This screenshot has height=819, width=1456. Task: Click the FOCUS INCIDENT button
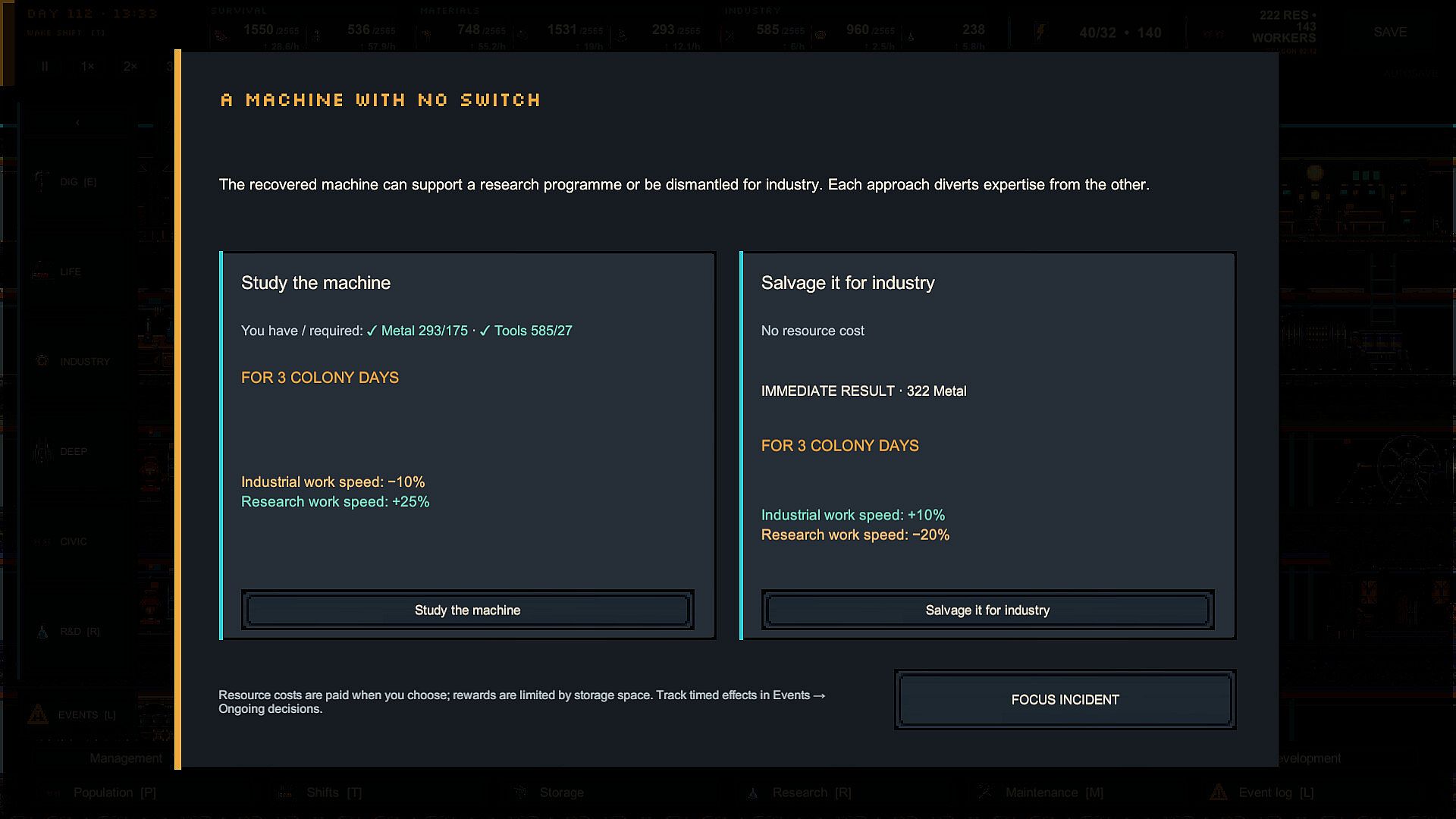pos(1065,699)
